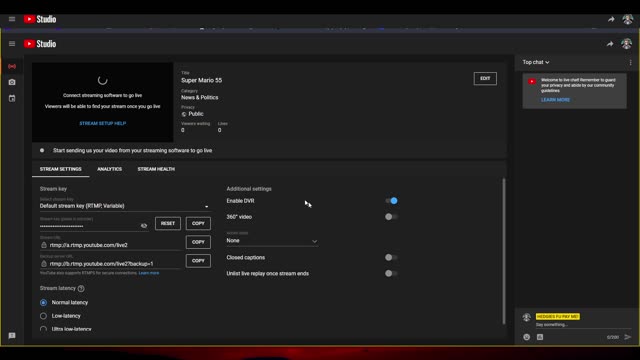Viewport: 640px width, 360px height.
Task: Select Low-latency radio button
Action: tap(43, 316)
